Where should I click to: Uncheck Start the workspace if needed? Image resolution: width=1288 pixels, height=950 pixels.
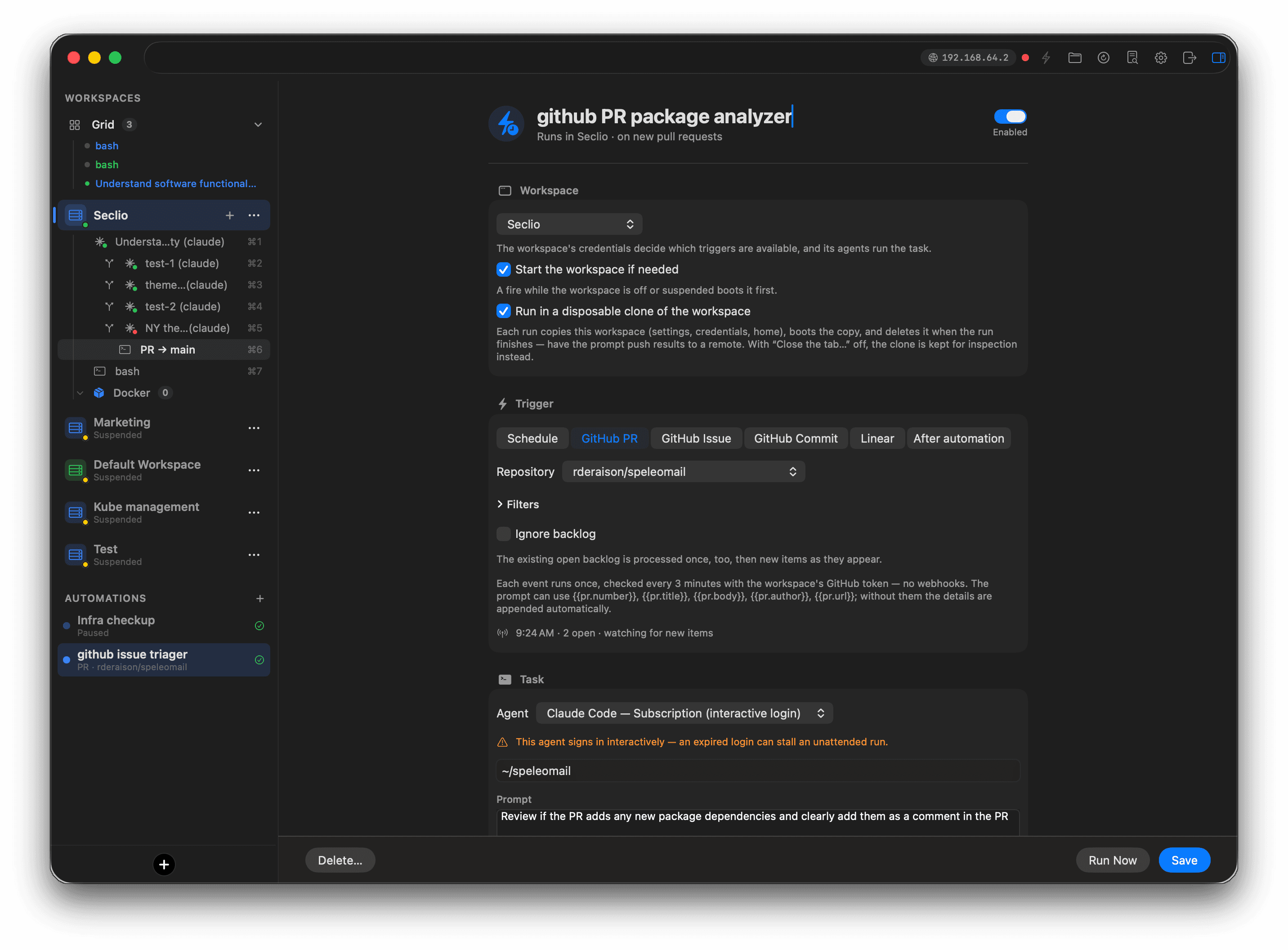(504, 270)
